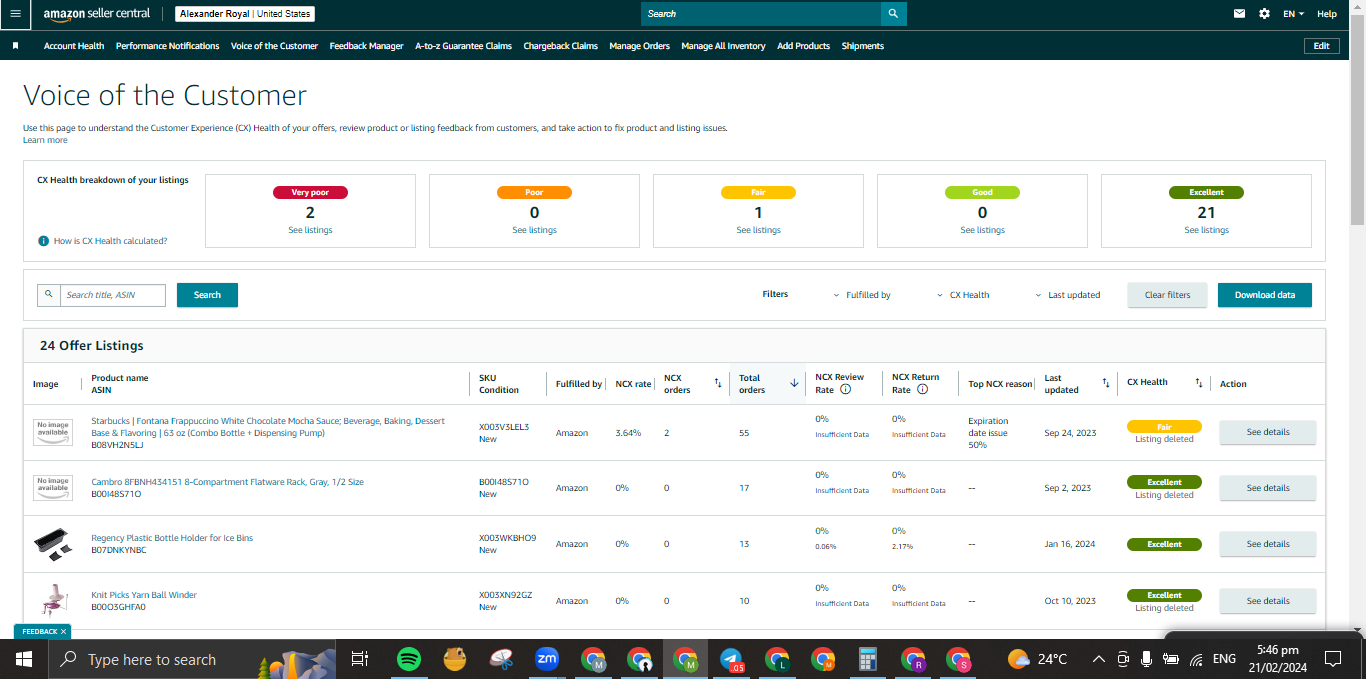
Task: Open the mail messages icon
Action: pyautogui.click(x=1240, y=14)
